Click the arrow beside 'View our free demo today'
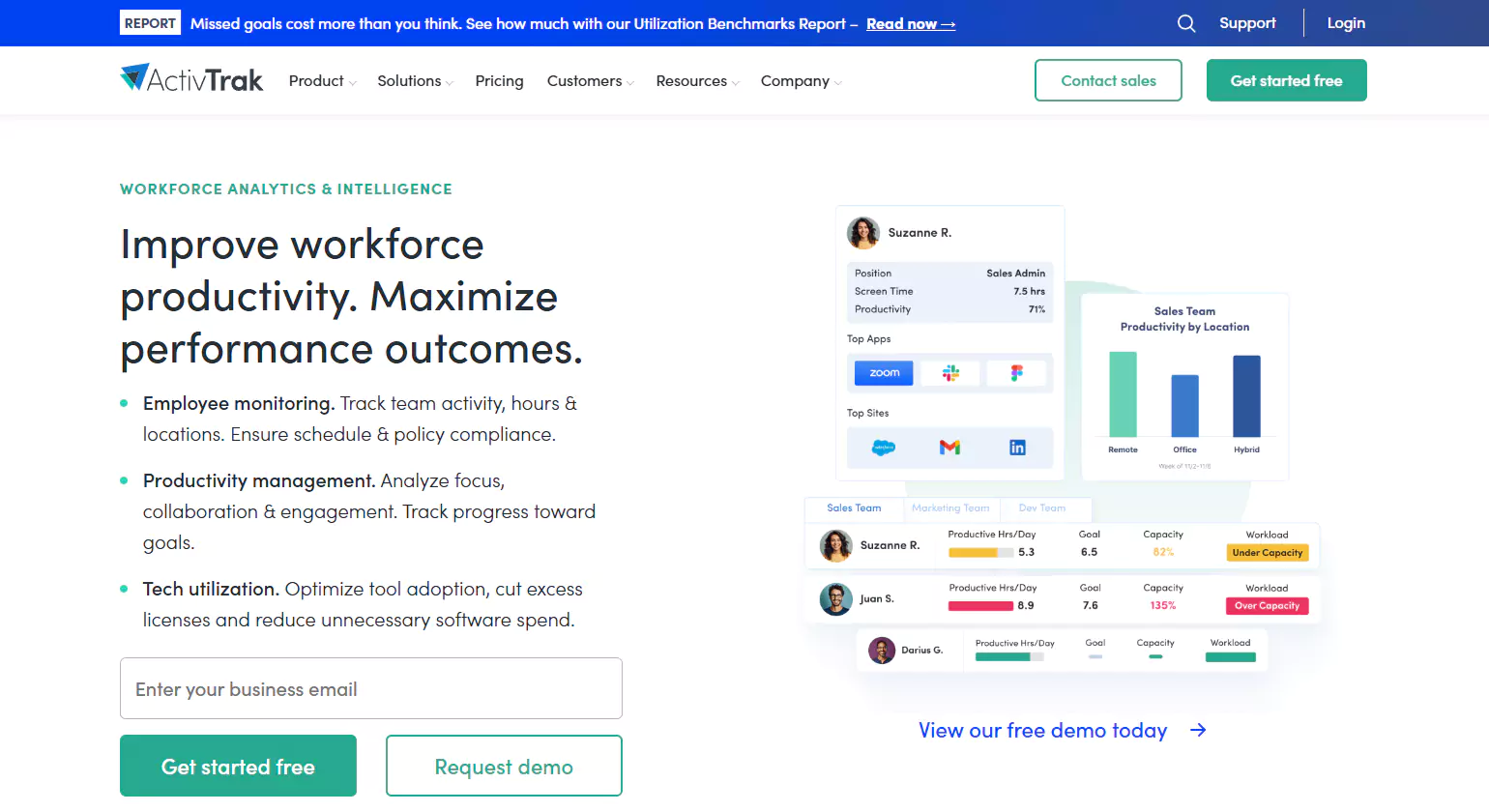 coord(1198,730)
